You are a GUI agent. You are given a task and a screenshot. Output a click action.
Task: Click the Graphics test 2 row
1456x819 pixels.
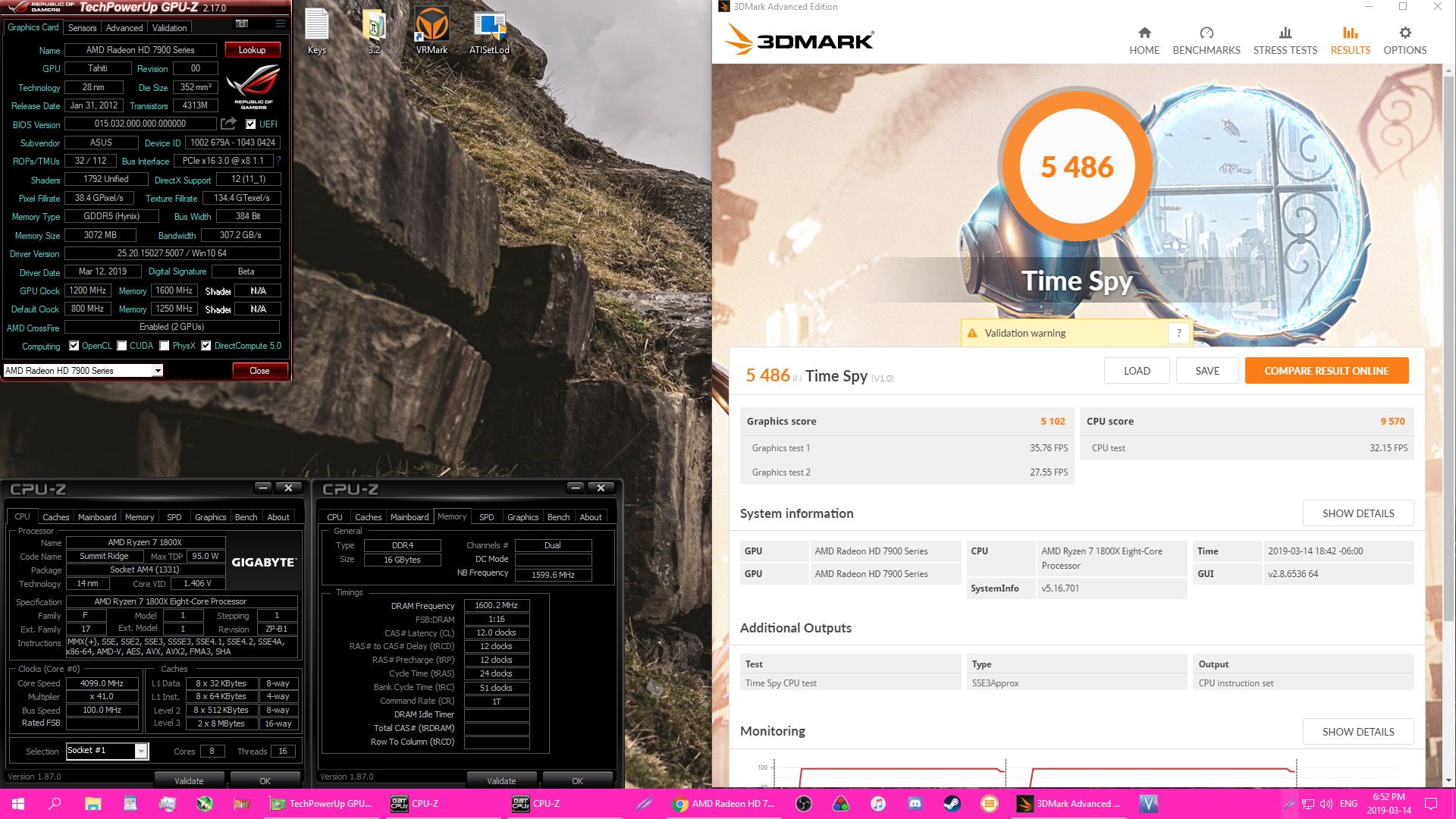(907, 472)
